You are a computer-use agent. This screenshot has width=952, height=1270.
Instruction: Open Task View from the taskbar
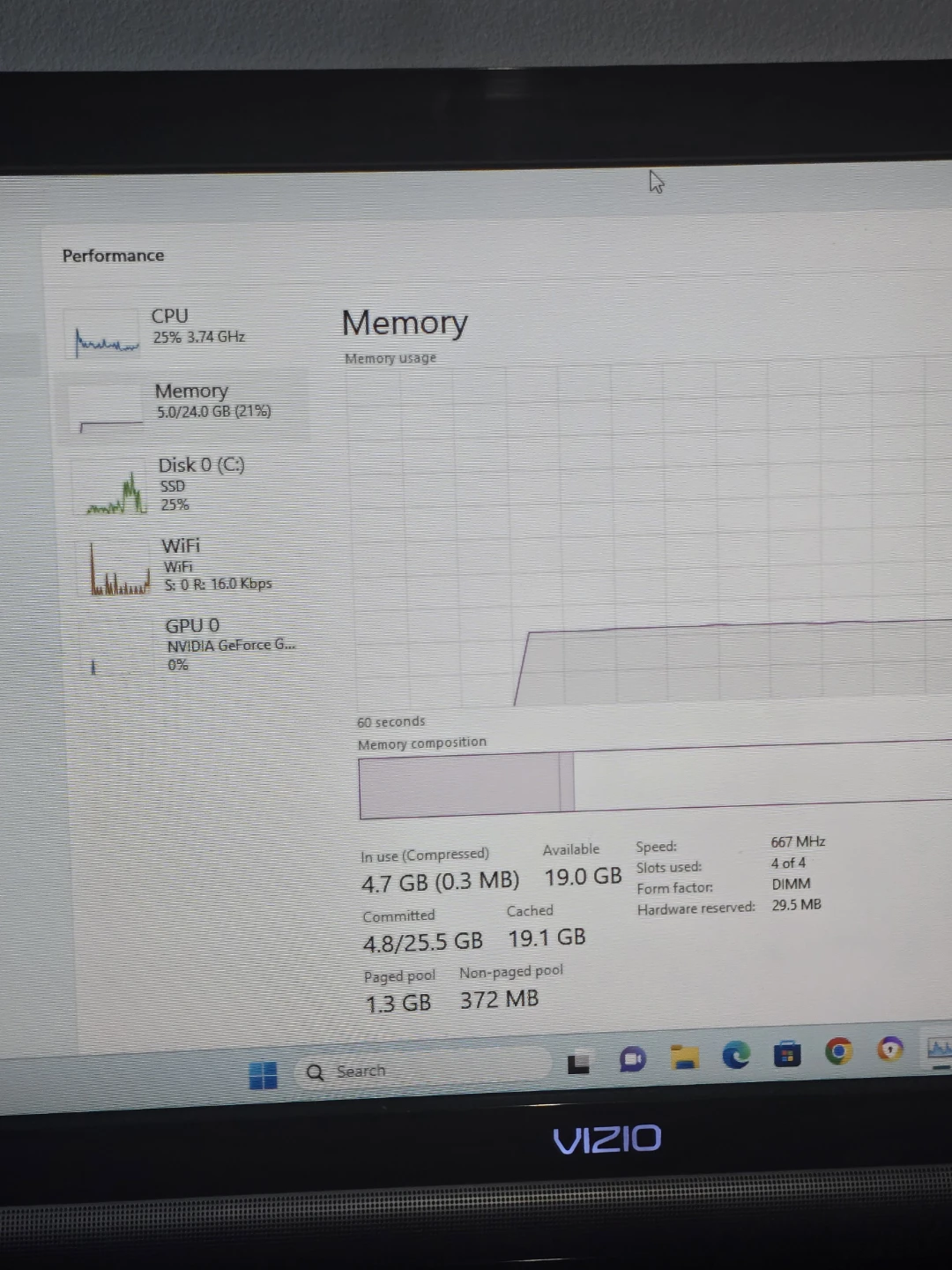(578, 1064)
